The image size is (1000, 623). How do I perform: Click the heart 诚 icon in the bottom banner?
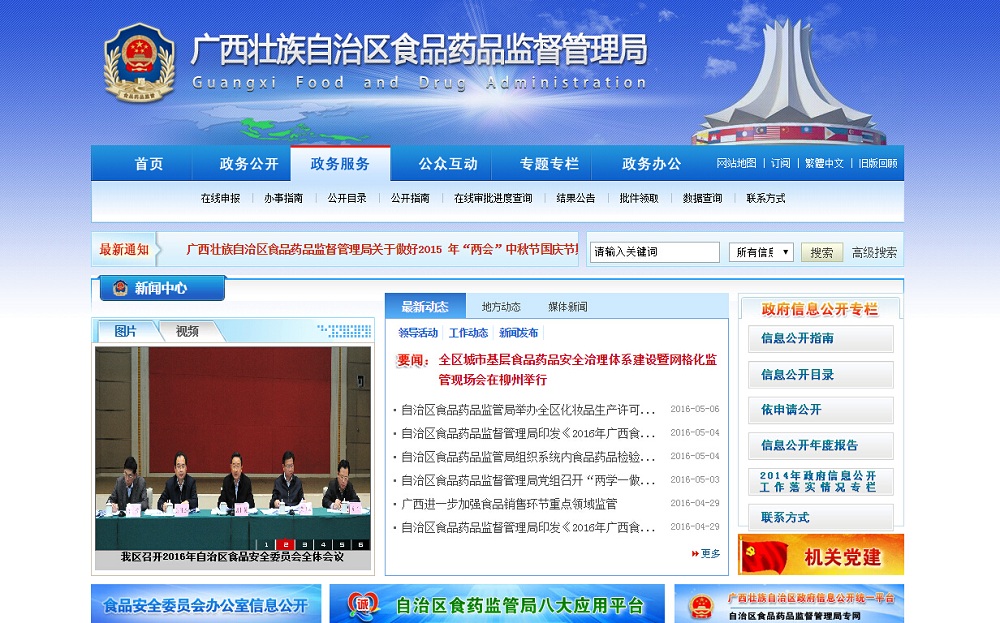(x=364, y=604)
